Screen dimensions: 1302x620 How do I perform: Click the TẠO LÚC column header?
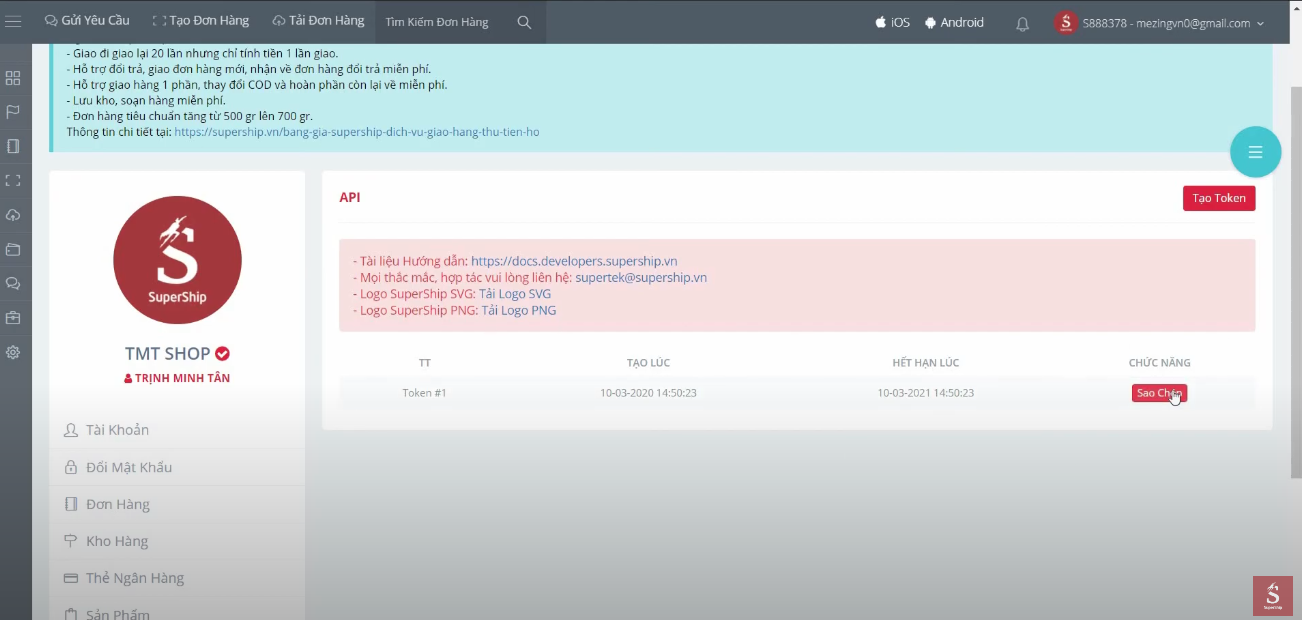pyautogui.click(x=648, y=363)
